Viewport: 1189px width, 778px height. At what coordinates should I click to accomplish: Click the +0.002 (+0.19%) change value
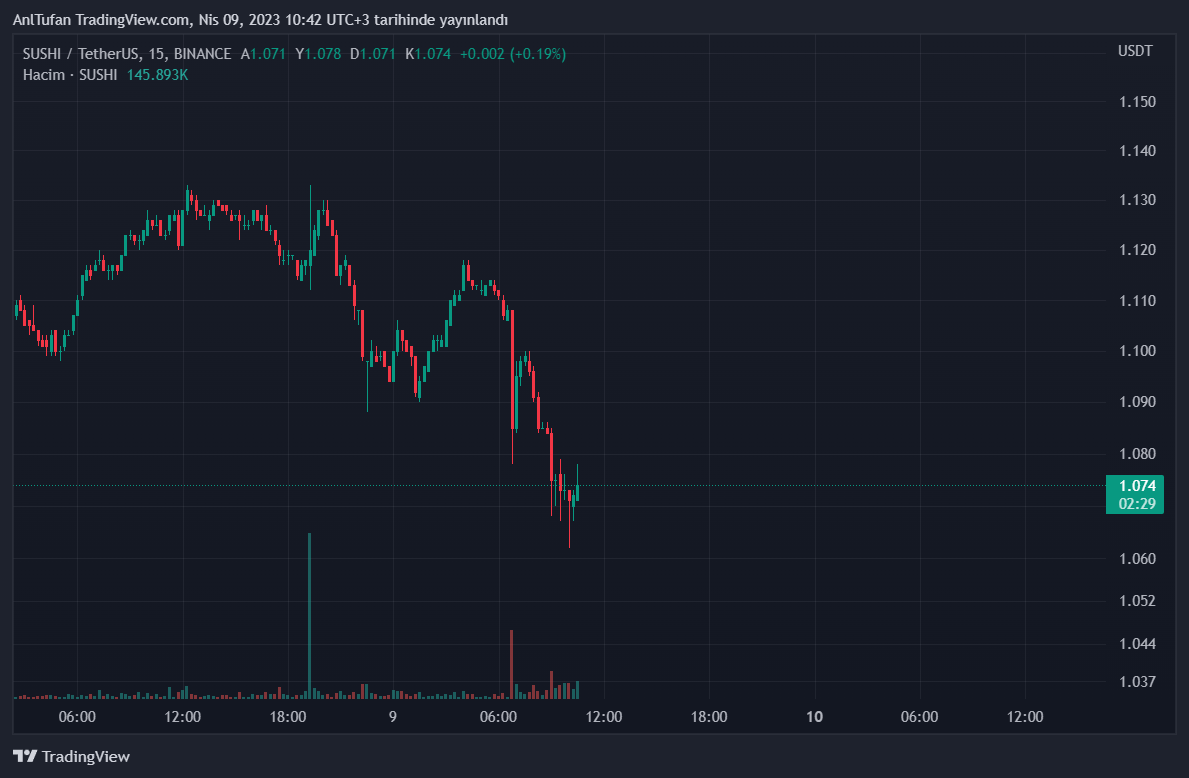[x=512, y=54]
